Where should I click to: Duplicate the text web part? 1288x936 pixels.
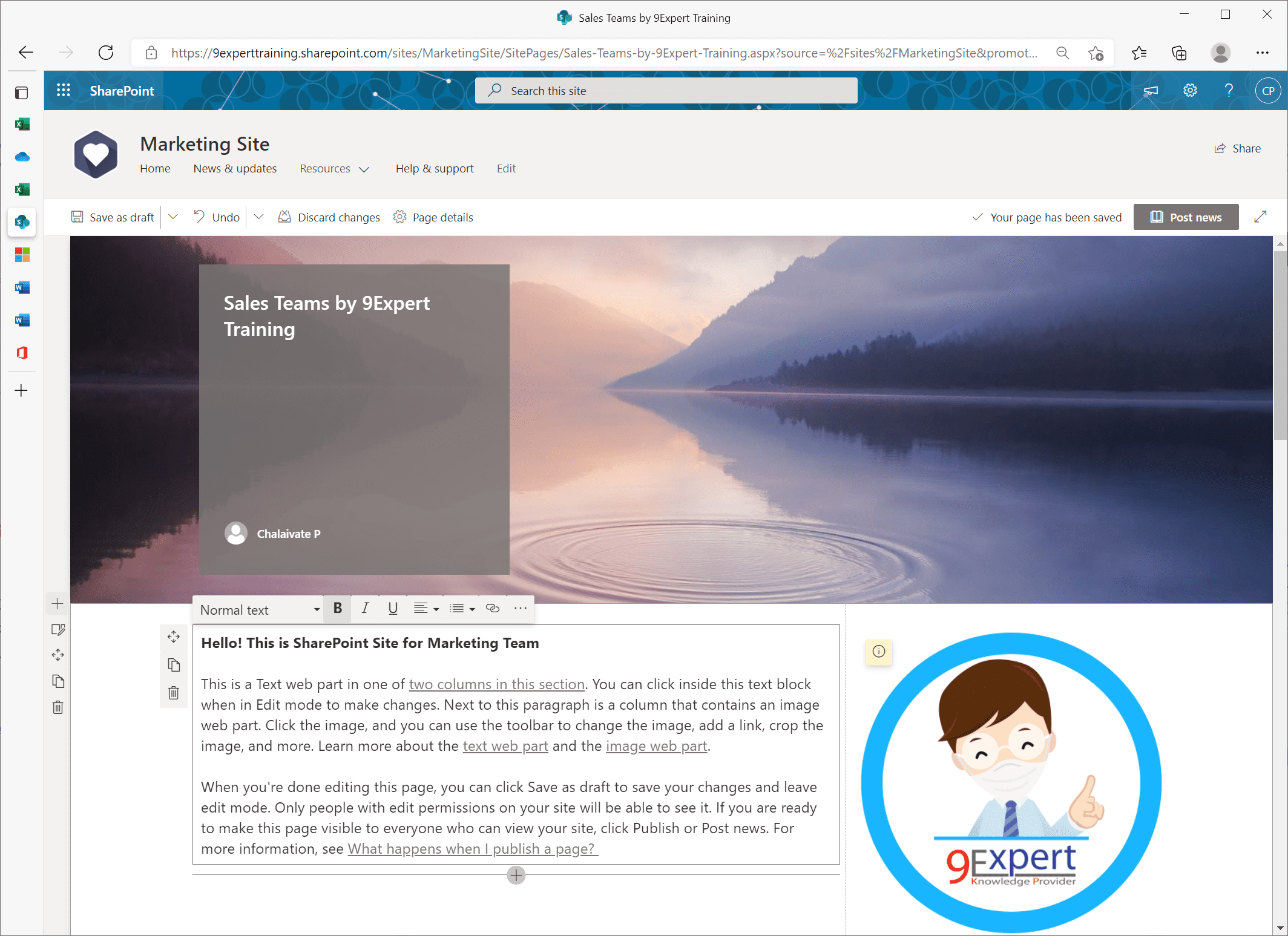(174, 665)
